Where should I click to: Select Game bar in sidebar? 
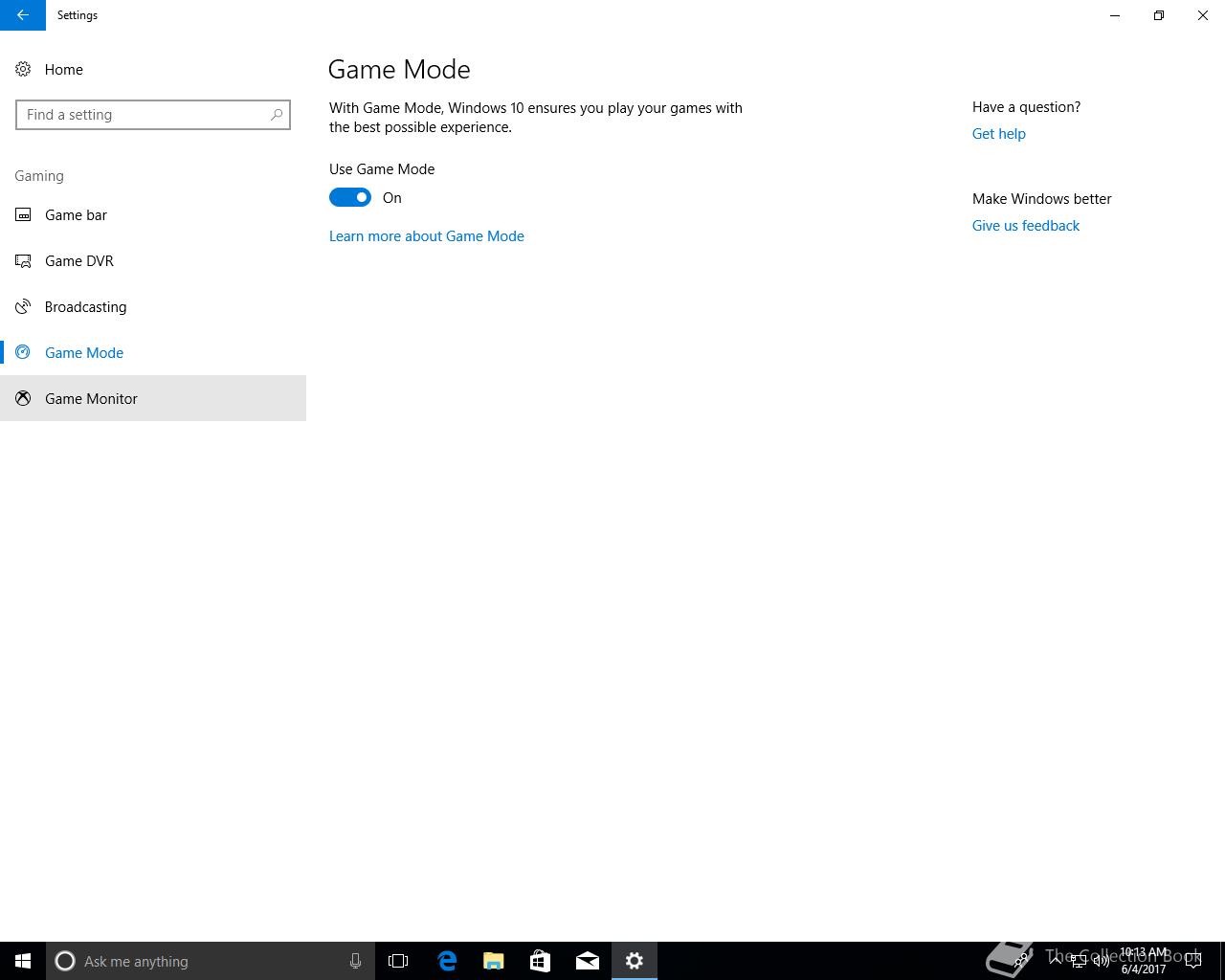click(x=153, y=214)
